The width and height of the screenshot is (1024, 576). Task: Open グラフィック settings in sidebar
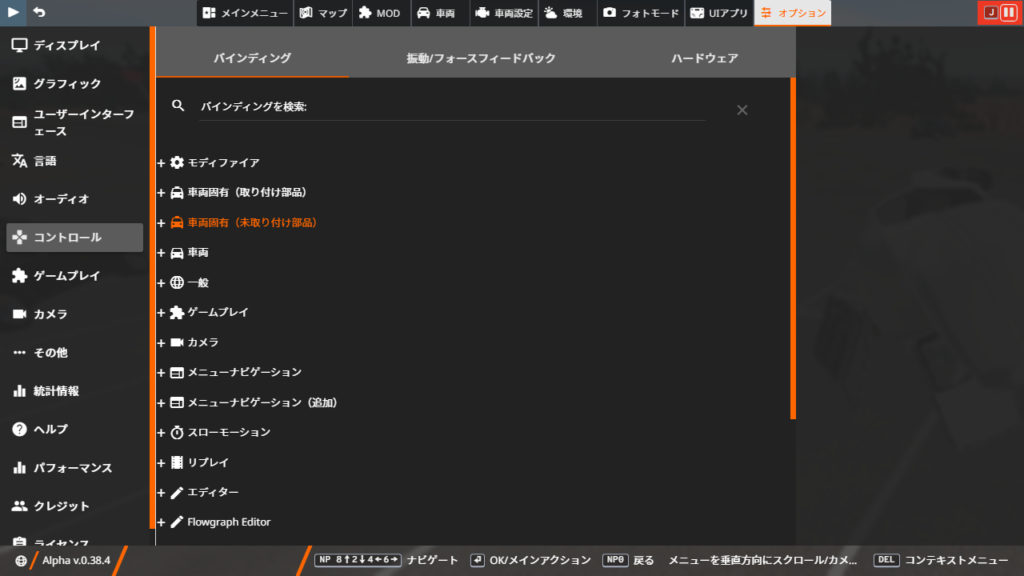click(67, 84)
